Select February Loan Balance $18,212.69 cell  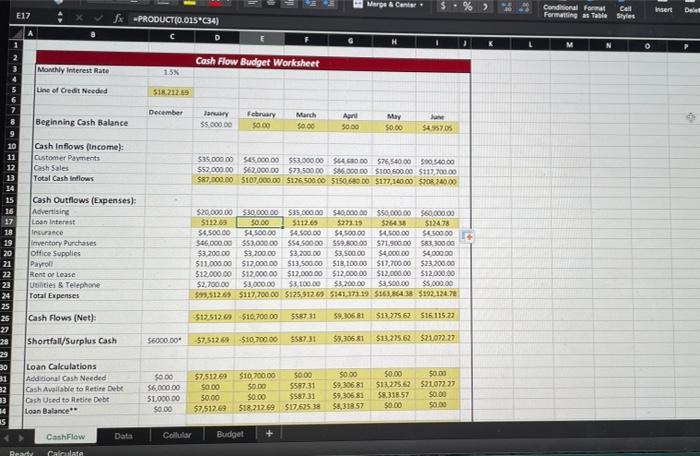click(x=257, y=408)
